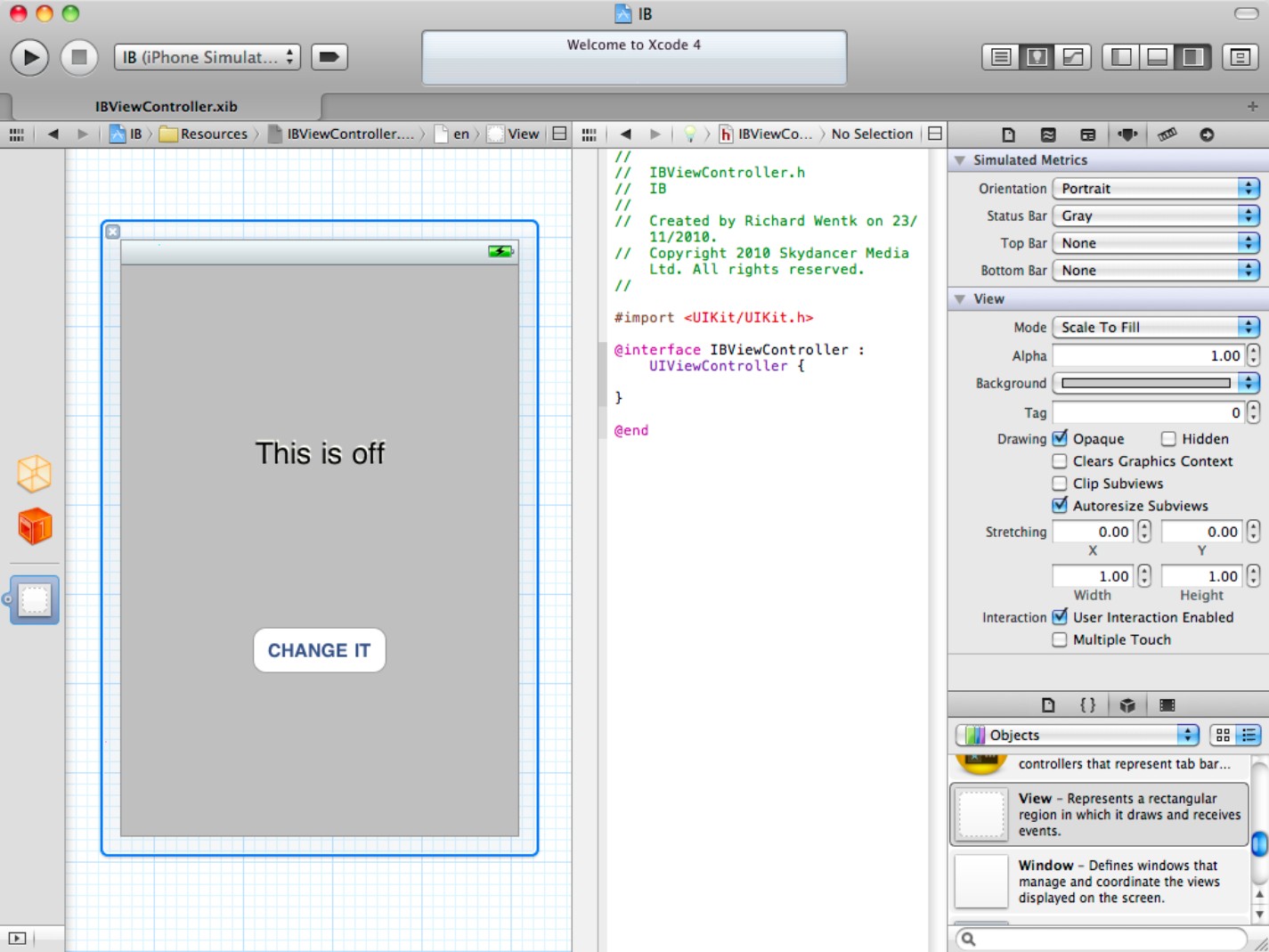Open the Objects library filter dropdown
The height and width of the screenshot is (952, 1269).
tap(1078, 735)
